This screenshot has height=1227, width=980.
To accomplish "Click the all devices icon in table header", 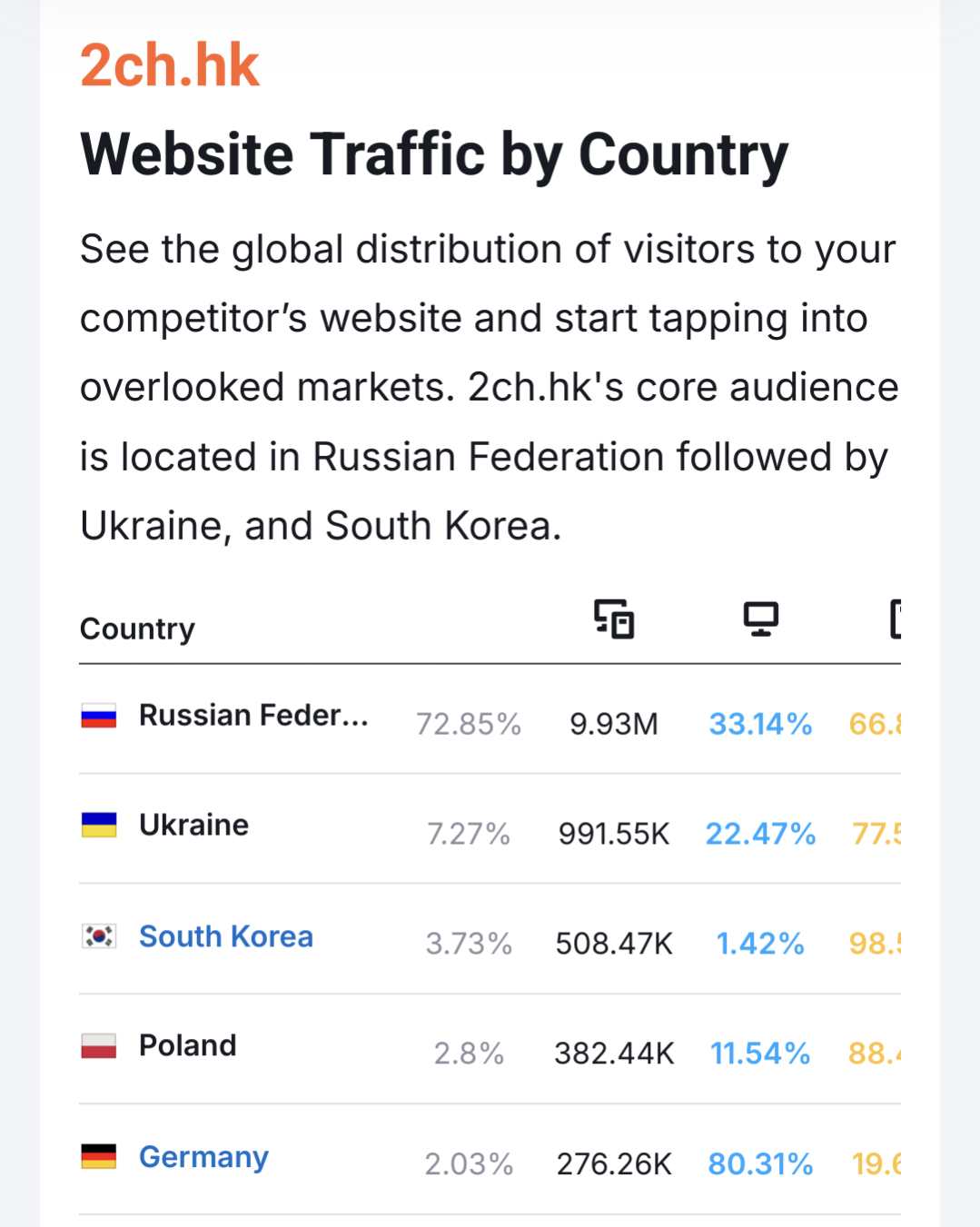I will pos(614,619).
